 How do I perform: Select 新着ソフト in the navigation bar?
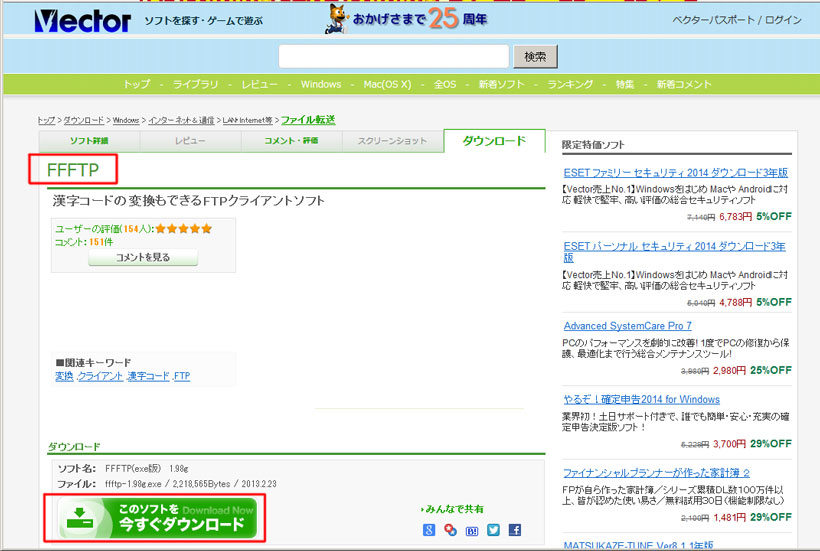502,84
